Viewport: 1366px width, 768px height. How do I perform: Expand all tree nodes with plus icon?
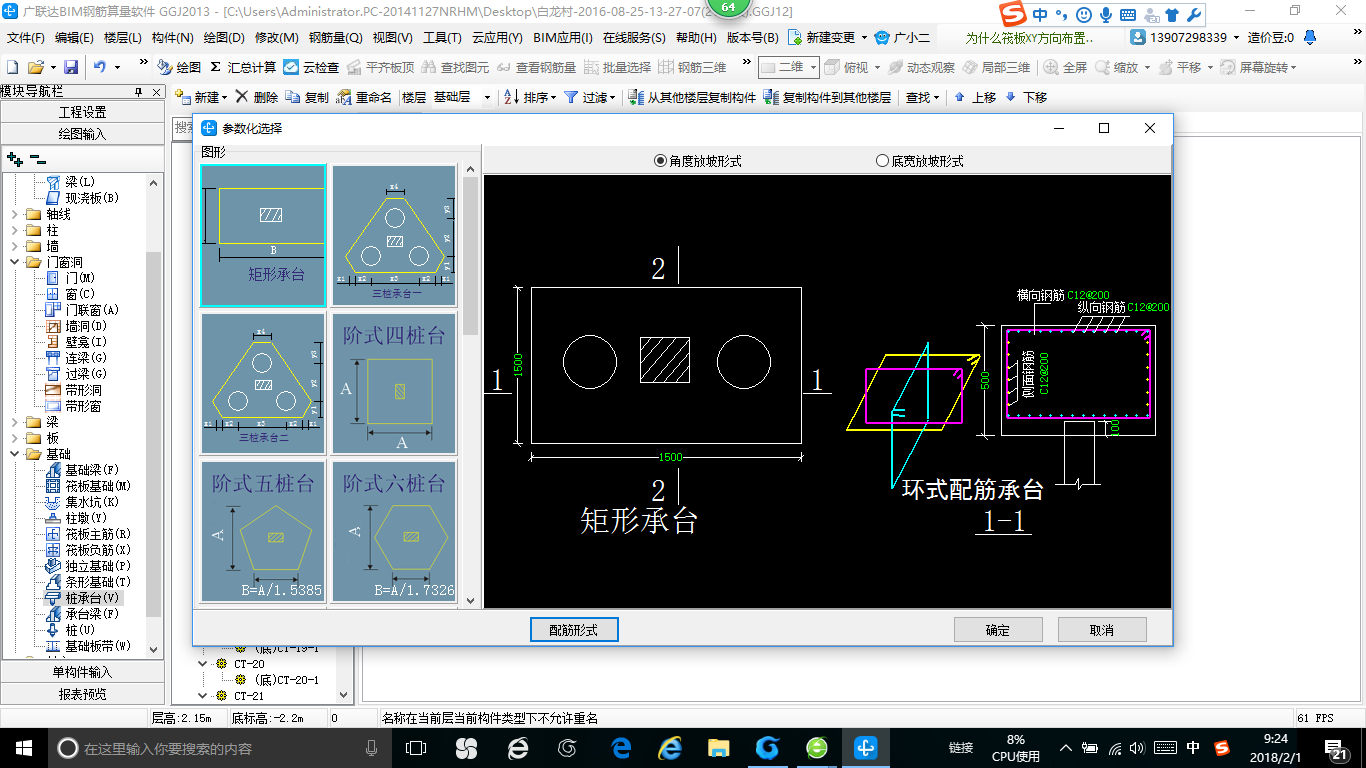pos(14,158)
